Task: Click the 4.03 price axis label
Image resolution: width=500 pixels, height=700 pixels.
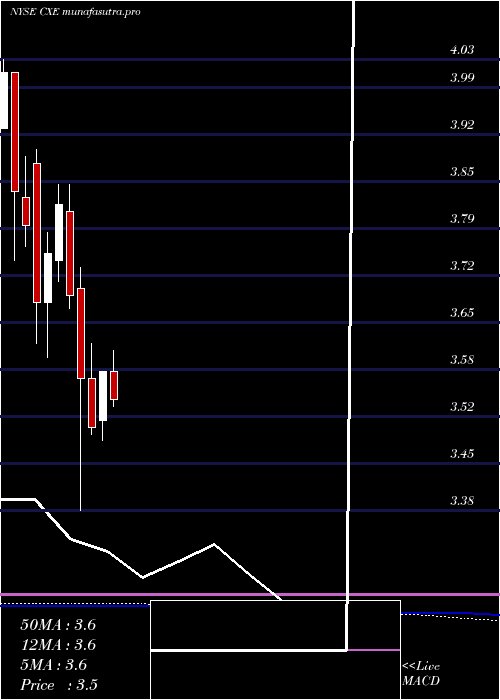Action: (x=462, y=50)
